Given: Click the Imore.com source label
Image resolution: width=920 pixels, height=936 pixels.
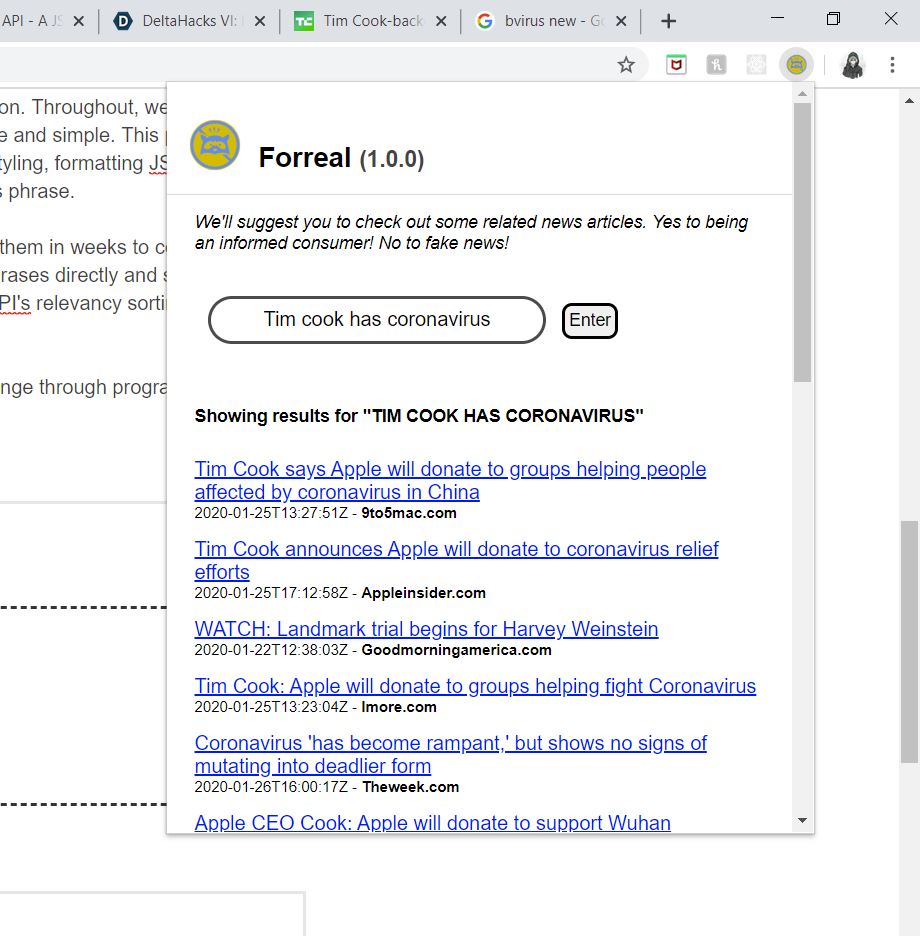Looking at the screenshot, I should pos(399,707).
